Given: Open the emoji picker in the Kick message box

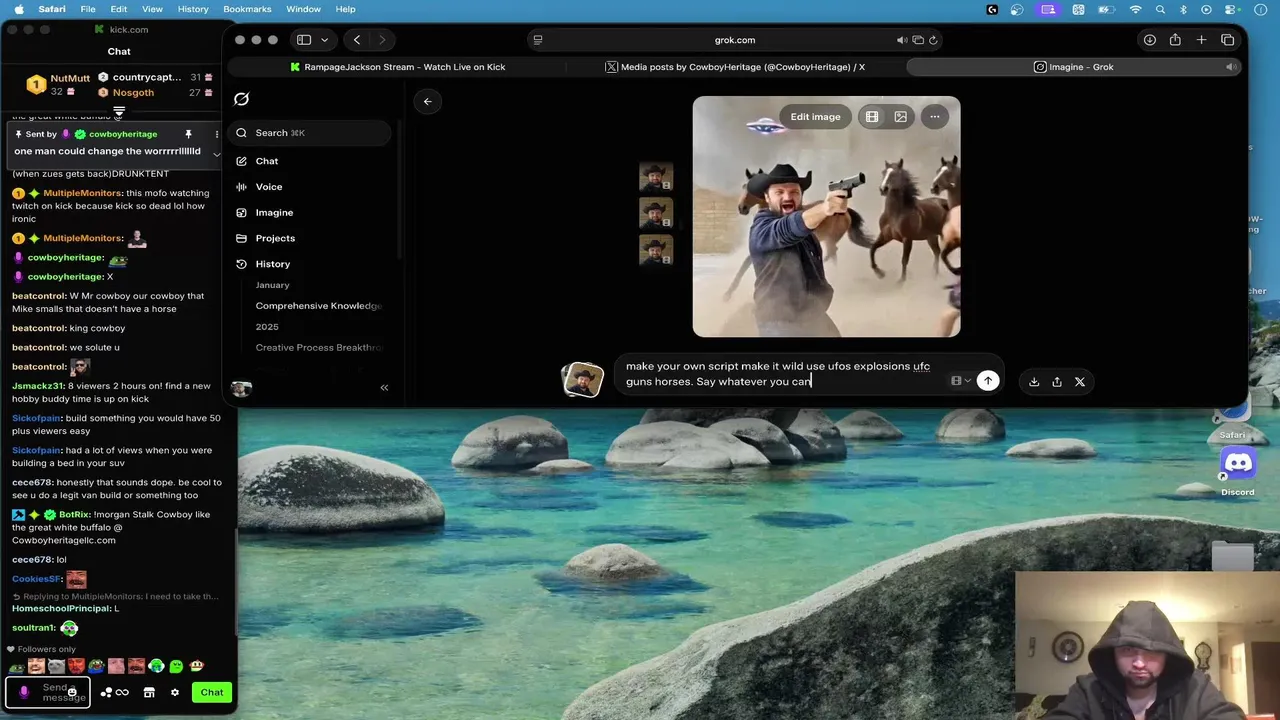Looking at the screenshot, I should (x=73, y=692).
